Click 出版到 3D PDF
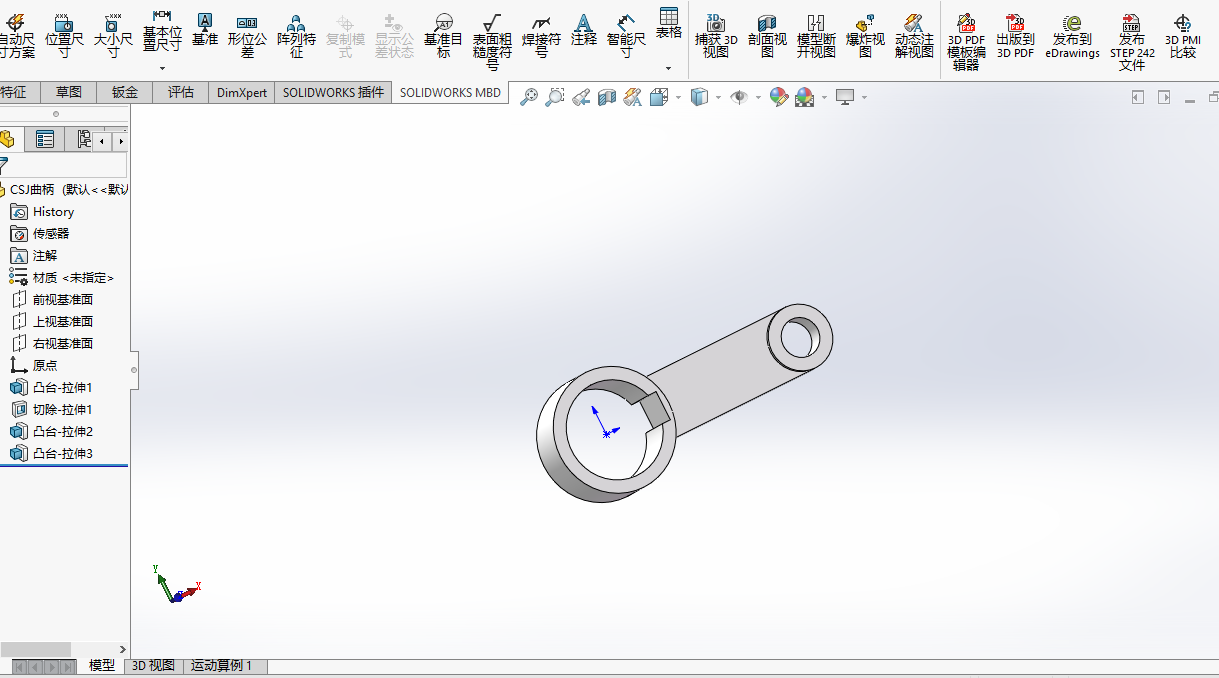 [1015, 35]
